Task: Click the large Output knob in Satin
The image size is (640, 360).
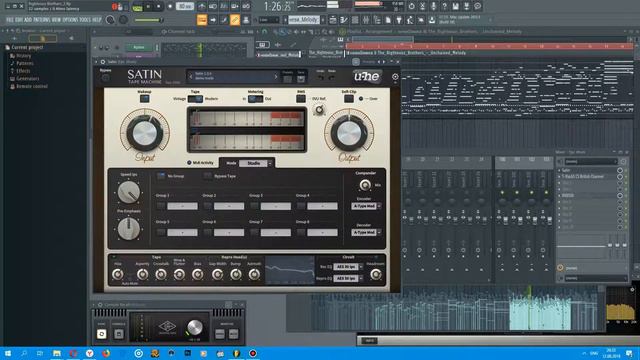Action: (x=349, y=133)
